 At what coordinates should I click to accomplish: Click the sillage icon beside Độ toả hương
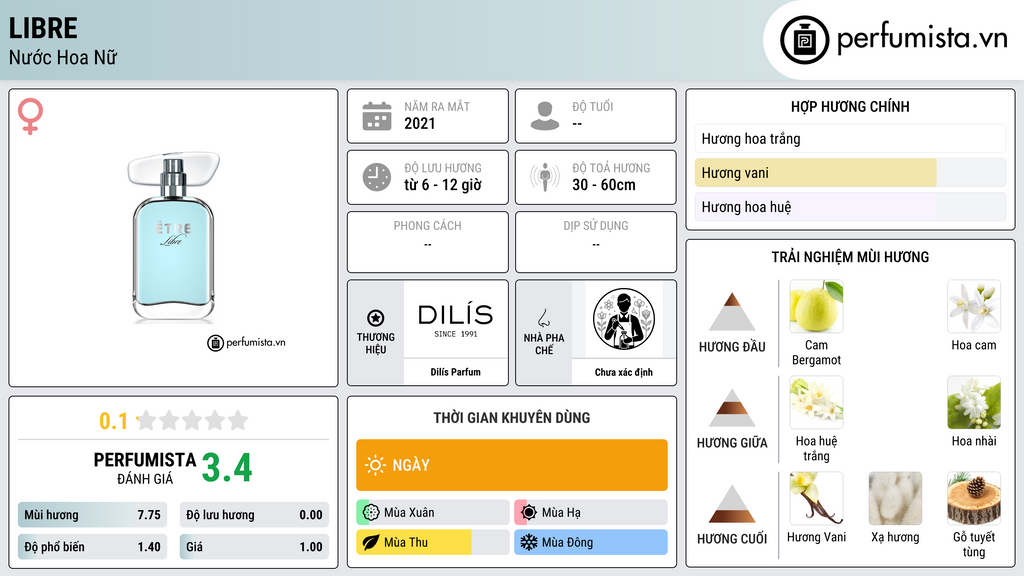pyautogui.click(x=545, y=177)
